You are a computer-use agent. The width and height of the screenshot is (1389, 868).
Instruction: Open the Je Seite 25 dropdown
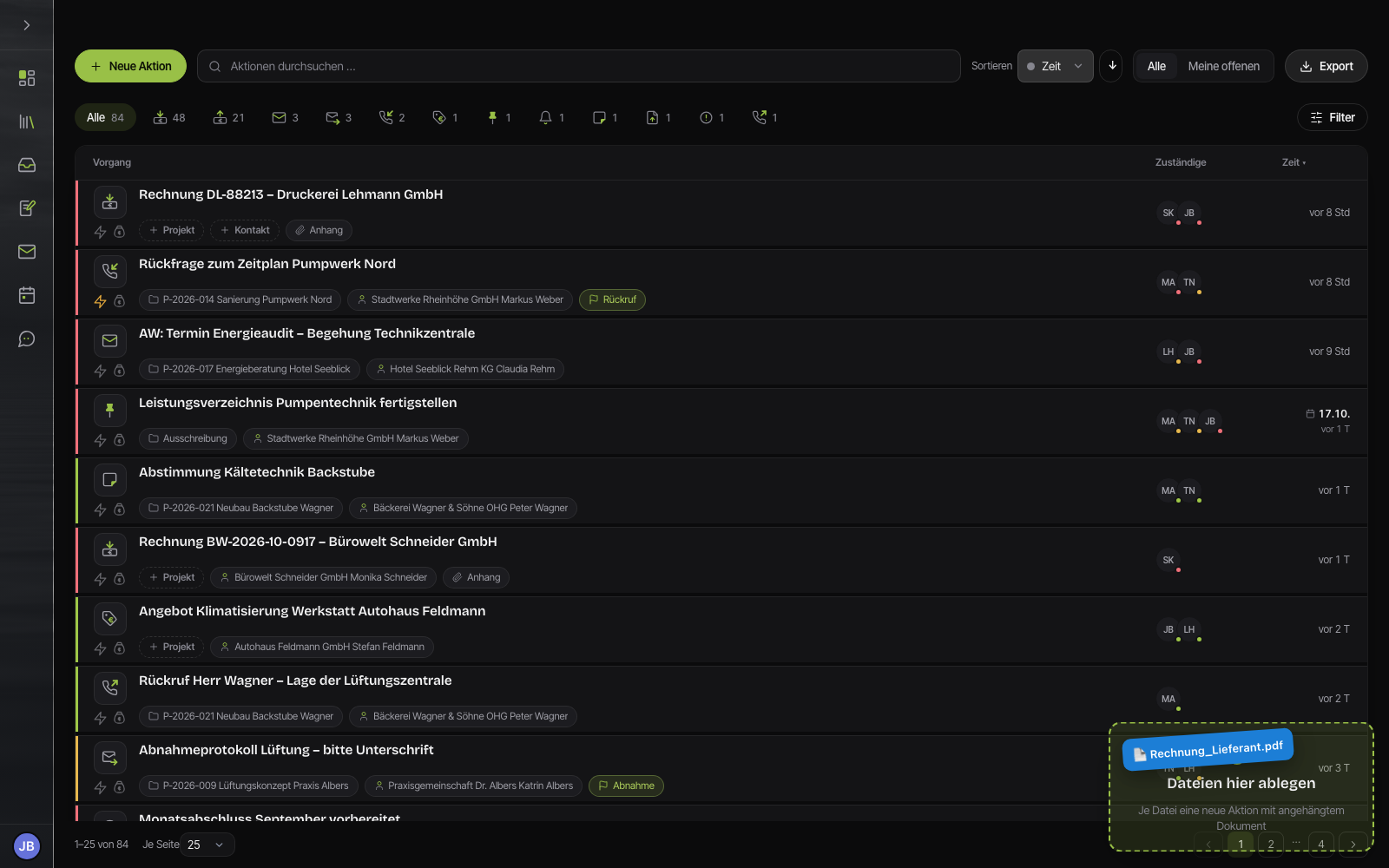point(207,845)
